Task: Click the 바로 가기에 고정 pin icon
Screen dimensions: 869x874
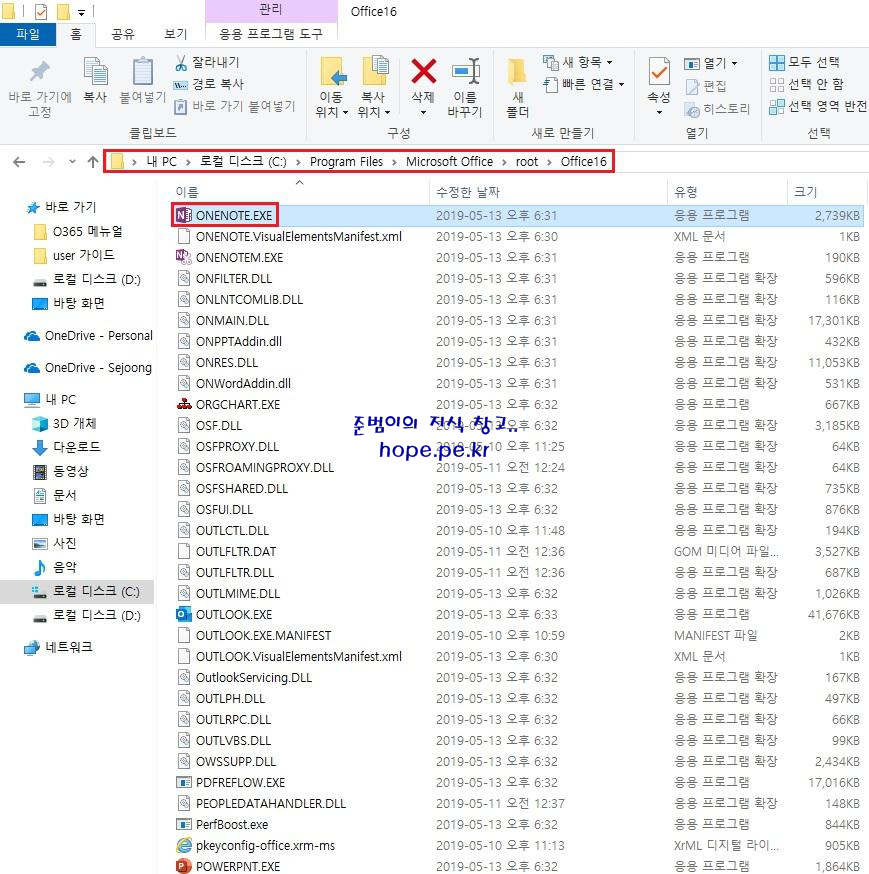Action: coord(40,71)
